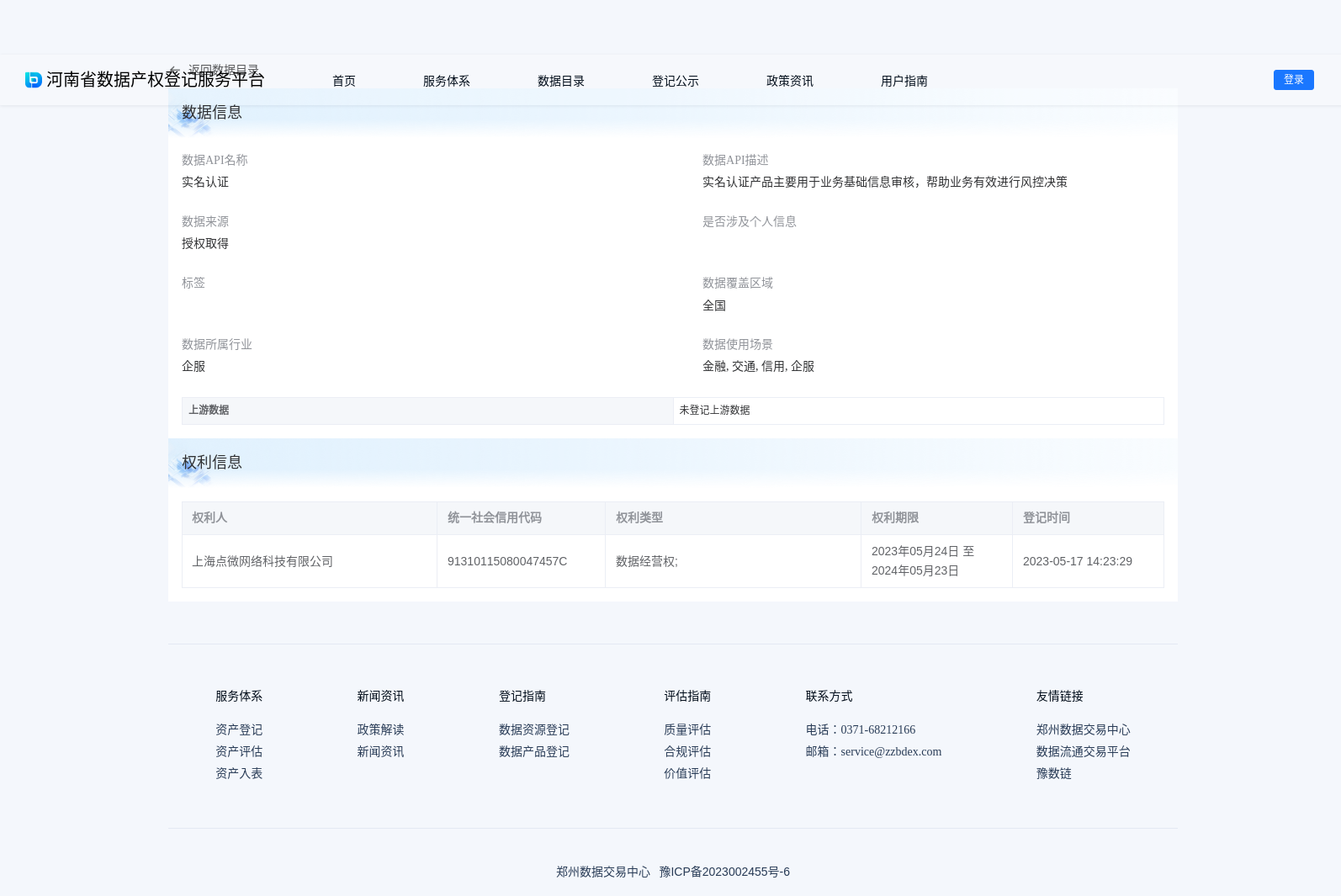The width and height of the screenshot is (1341, 896).
Task: Click email service@zzbdex.com
Action: [x=891, y=751]
